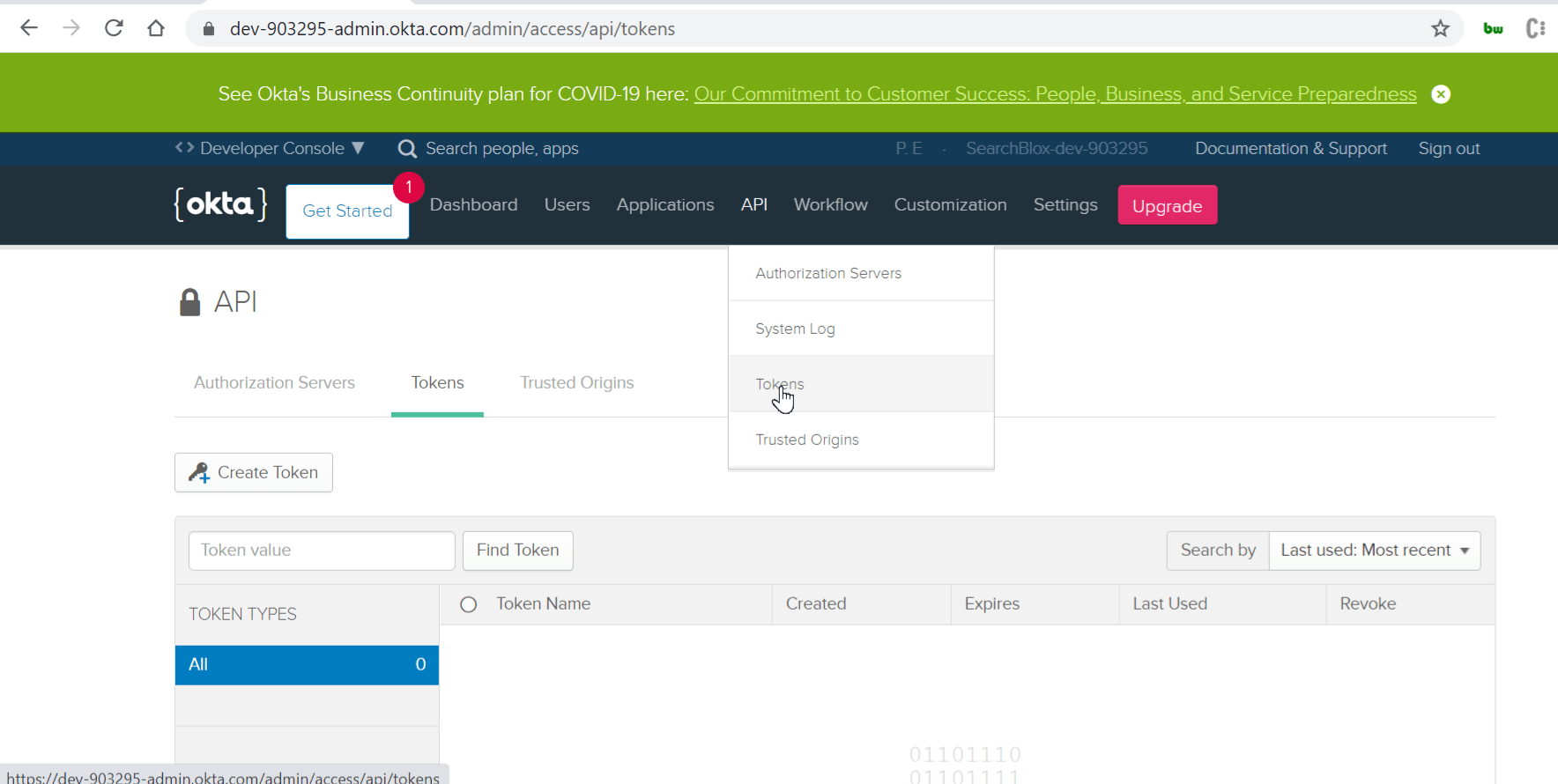Click the SearchBlox-dev-903295 org name
Screen dimensions: 1558x784
point(1057,149)
